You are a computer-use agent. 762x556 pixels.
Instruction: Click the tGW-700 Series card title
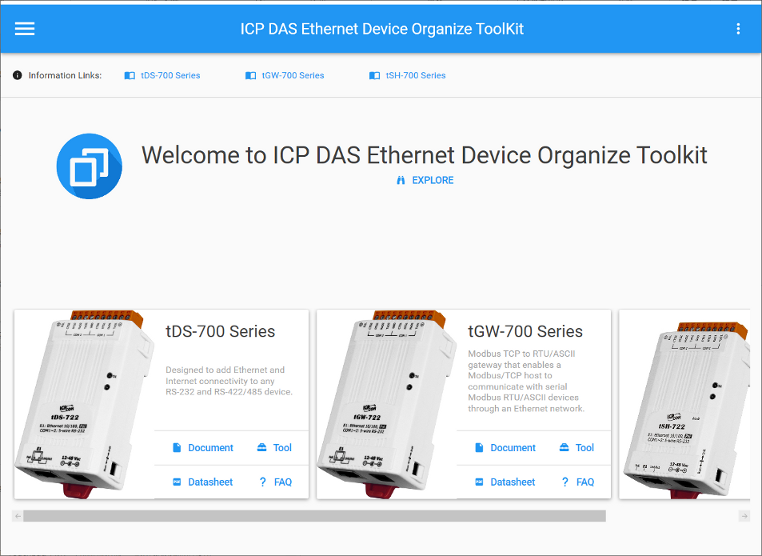525,331
